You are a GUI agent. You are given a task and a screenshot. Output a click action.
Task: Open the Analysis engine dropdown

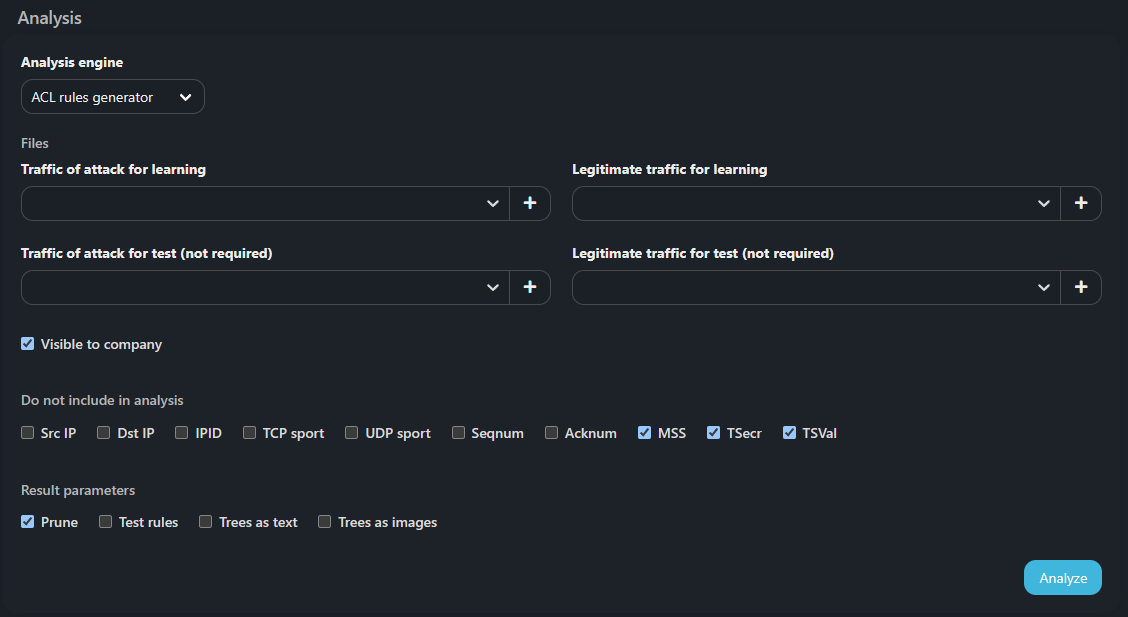pyautogui.click(x=112, y=97)
